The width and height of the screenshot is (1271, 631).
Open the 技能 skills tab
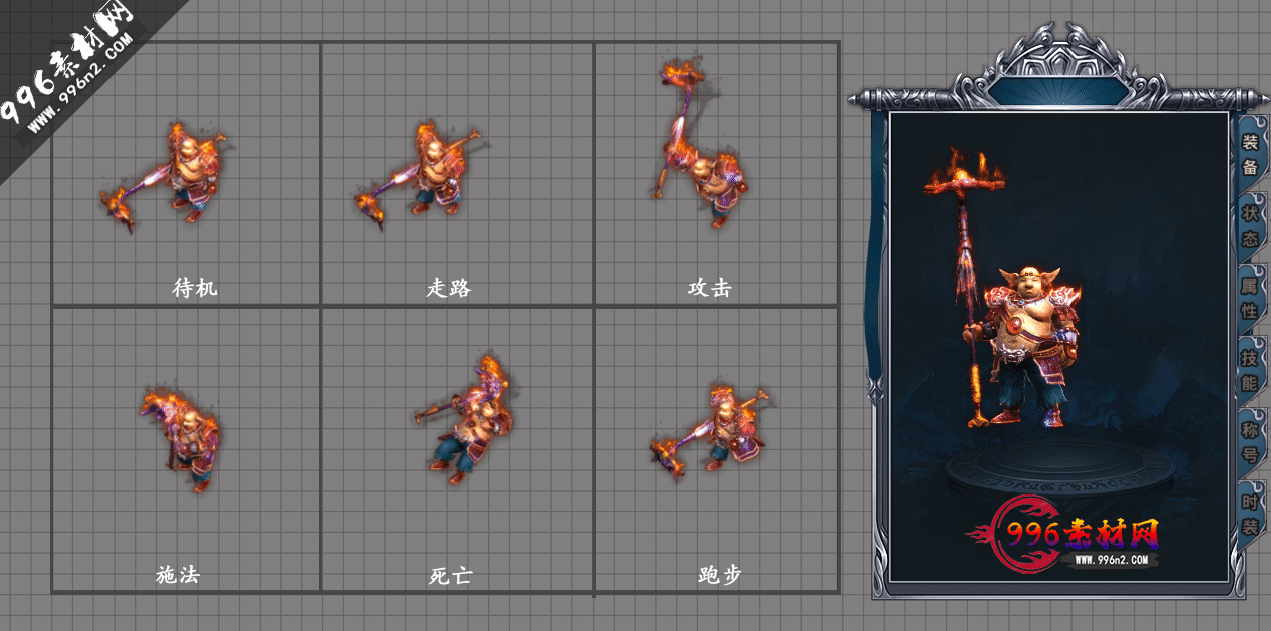coord(1250,369)
